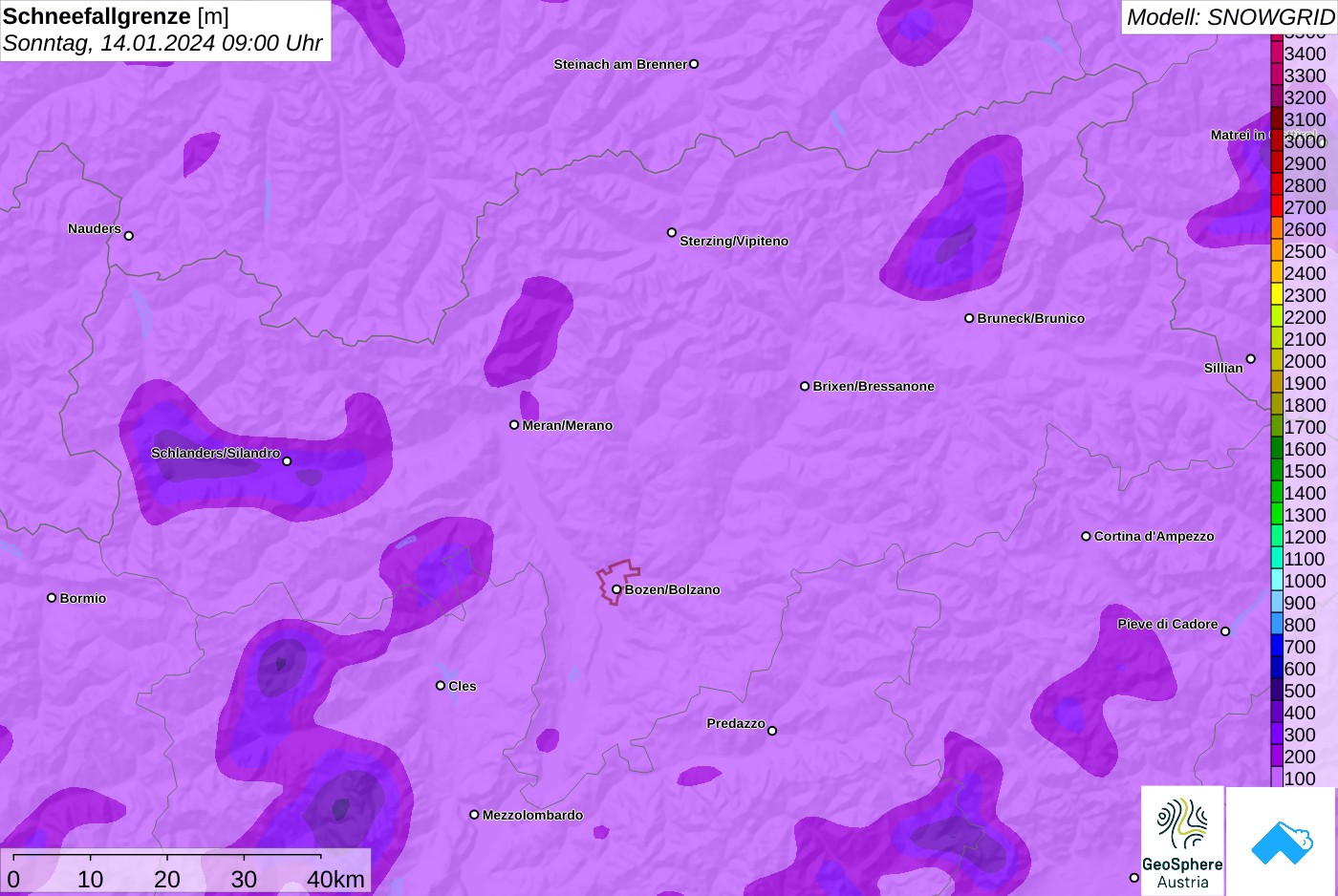Pick the 100 m legend color swatch
This screenshot has width=1338, height=896.
tap(1277, 779)
